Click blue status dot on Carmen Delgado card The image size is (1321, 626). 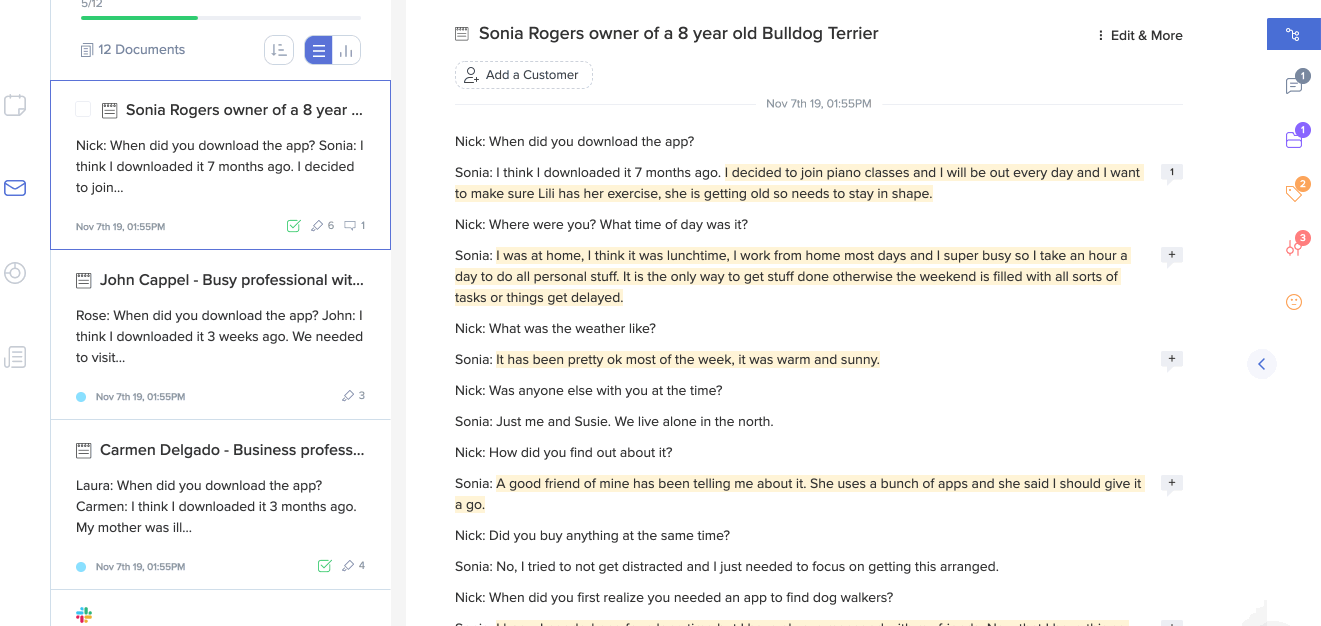click(81, 567)
